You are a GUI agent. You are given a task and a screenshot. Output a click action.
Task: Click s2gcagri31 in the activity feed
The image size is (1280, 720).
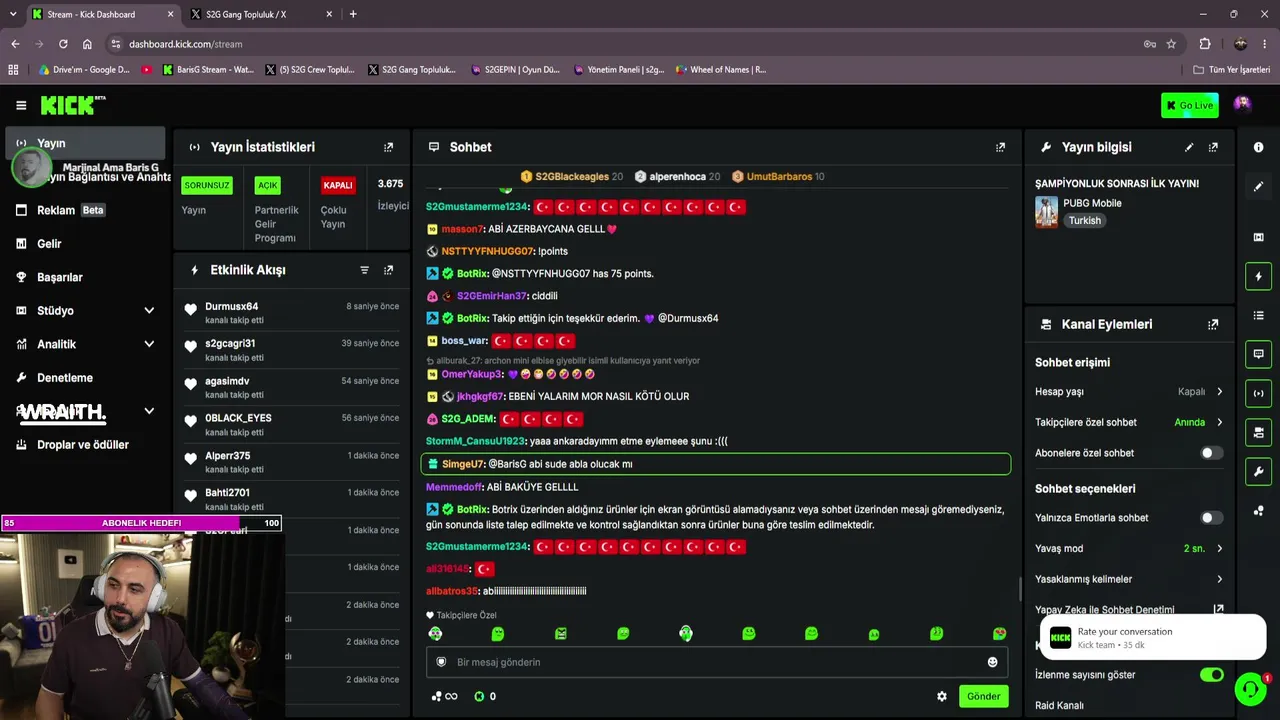coord(230,344)
